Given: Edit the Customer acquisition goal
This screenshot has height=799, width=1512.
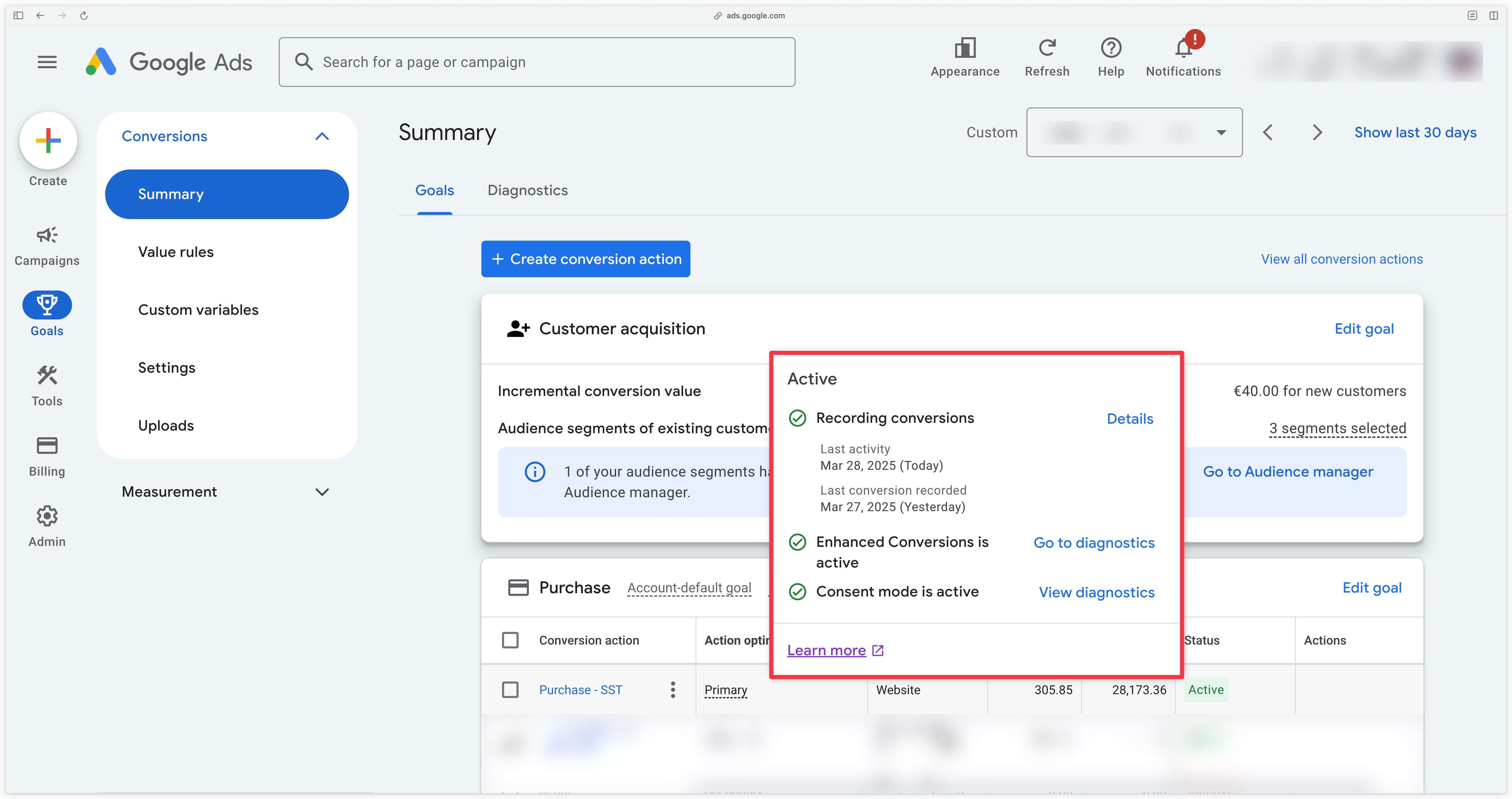Looking at the screenshot, I should point(1364,329).
